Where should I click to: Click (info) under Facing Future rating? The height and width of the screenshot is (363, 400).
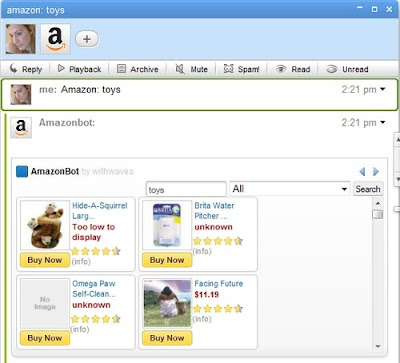click(x=202, y=319)
